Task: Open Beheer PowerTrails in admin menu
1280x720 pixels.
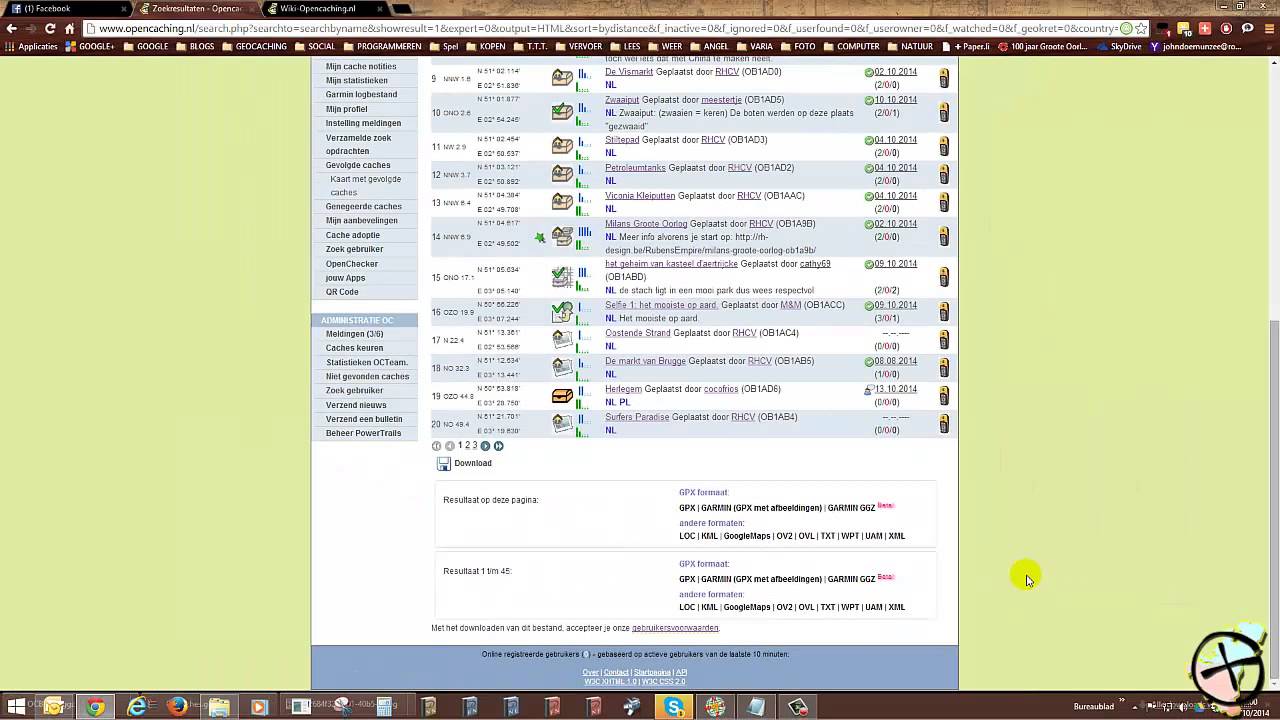Action: pyautogui.click(x=363, y=433)
